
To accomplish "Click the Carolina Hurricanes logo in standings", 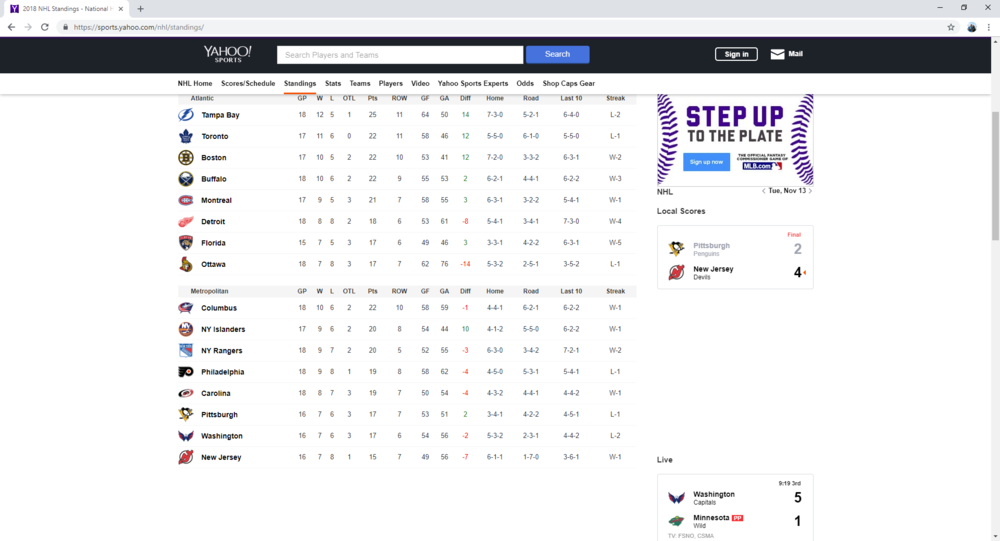I will tap(186, 393).
